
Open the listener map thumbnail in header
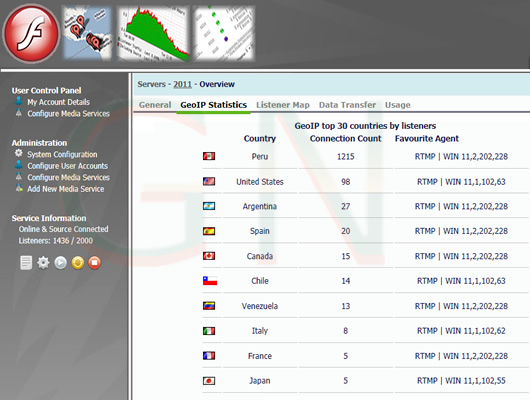88,33
